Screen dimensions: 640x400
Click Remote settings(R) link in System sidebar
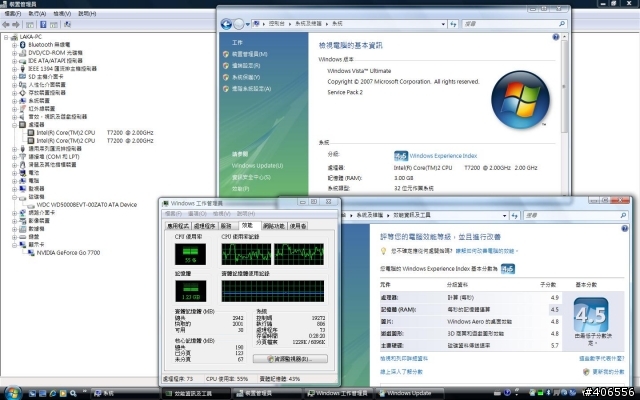point(246,66)
